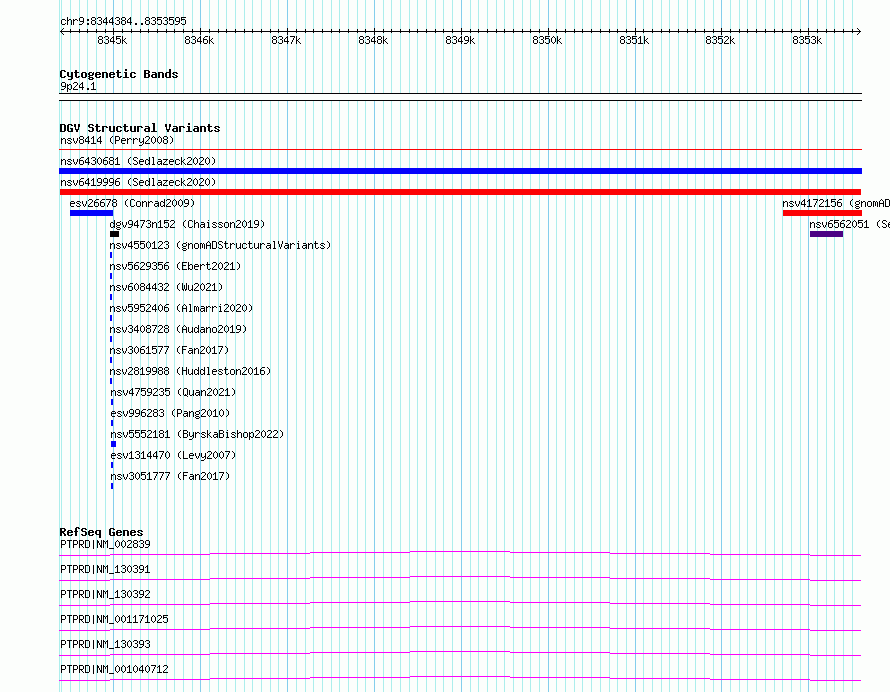This screenshot has width=890, height=692.
Task: Click the blue esv26678 Conrad2009 bar
Action: click(x=91, y=213)
